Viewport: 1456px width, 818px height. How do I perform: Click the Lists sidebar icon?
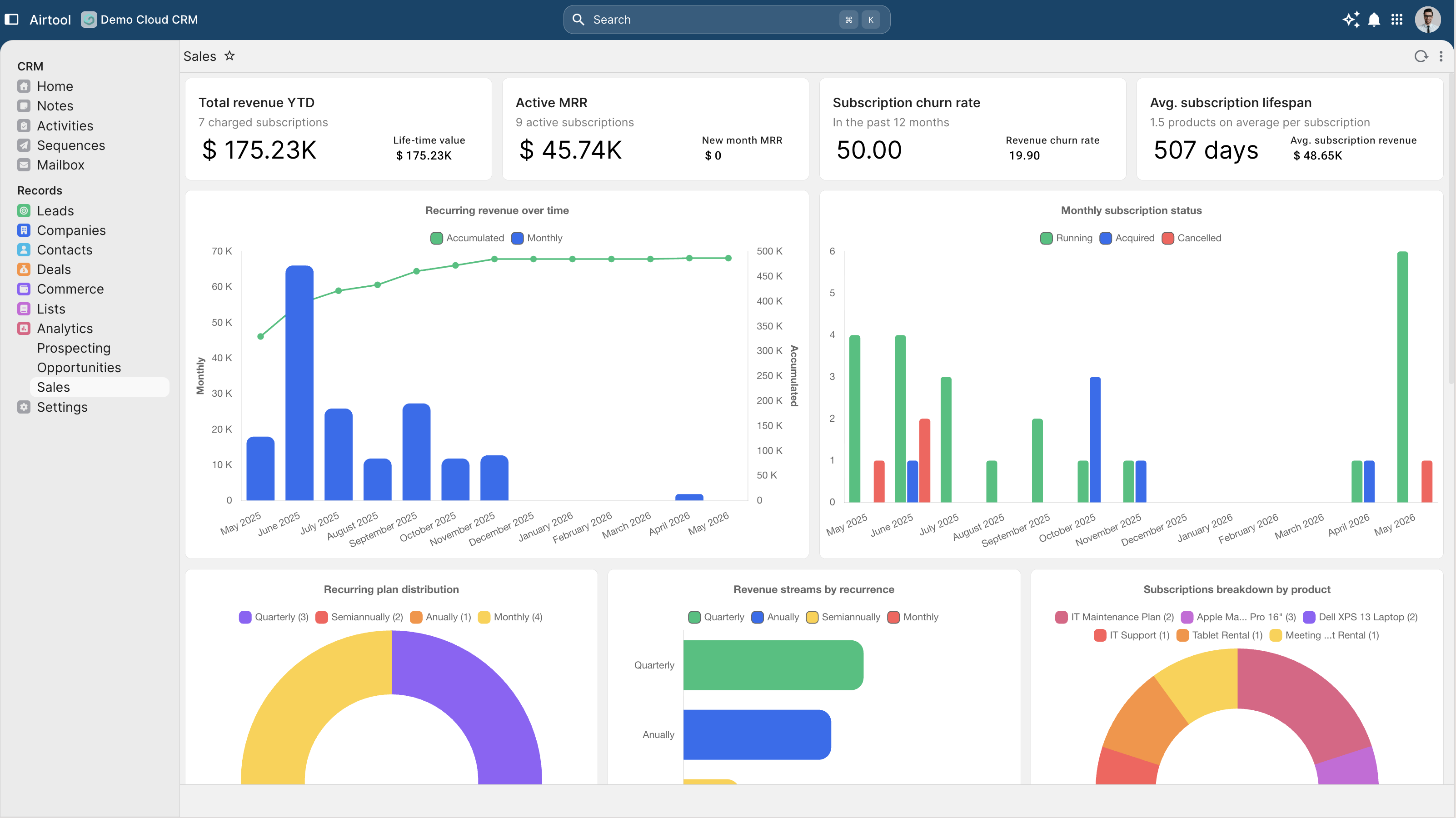24,309
